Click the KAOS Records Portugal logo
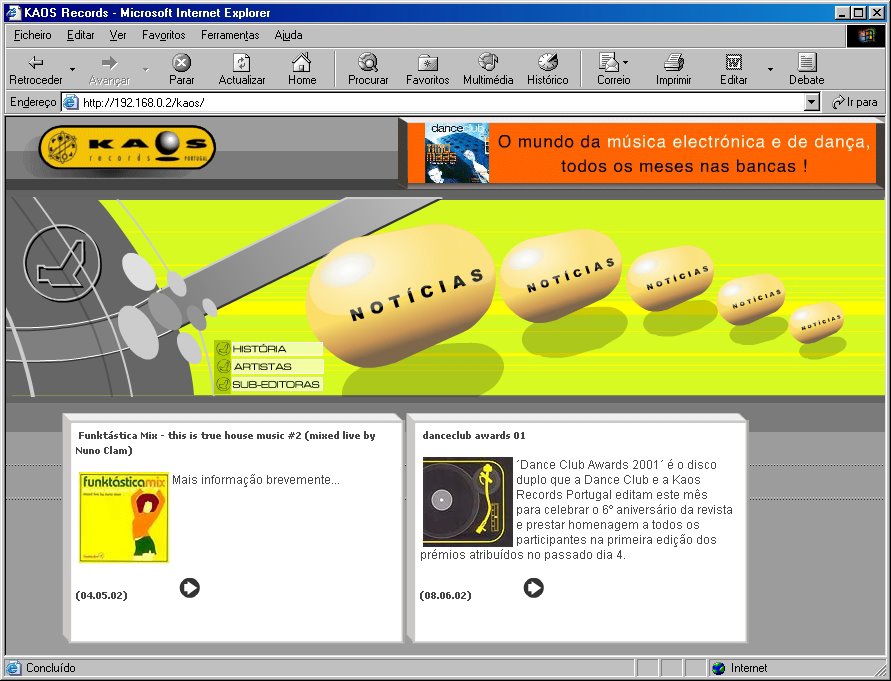Image resolution: width=891 pixels, height=681 pixels. (x=127, y=147)
